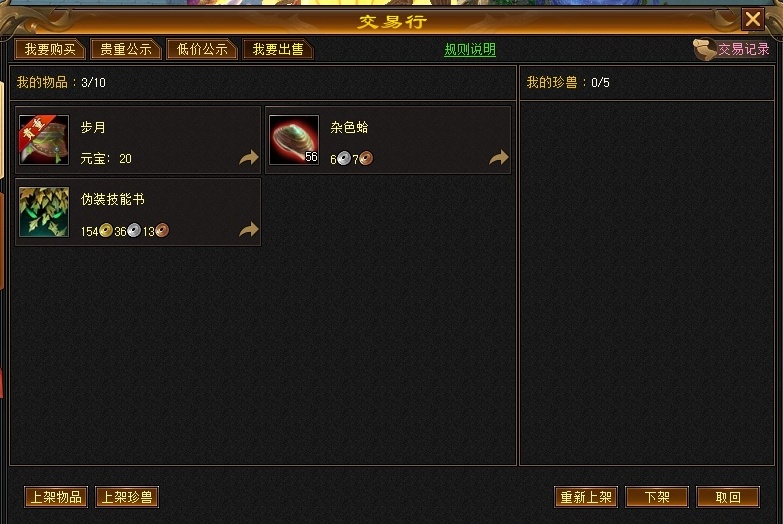Image resolution: width=783 pixels, height=524 pixels.
Task: Open 交易记录 scroll icon
Action: (704, 49)
